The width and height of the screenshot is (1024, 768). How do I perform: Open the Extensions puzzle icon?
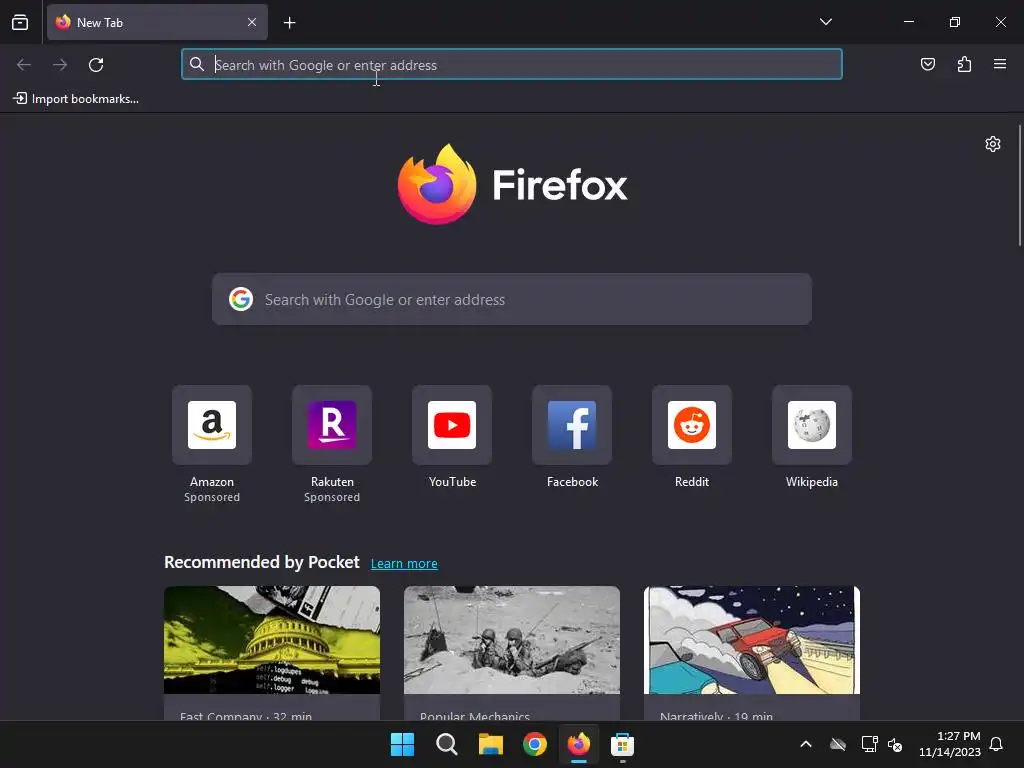pos(964,64)
